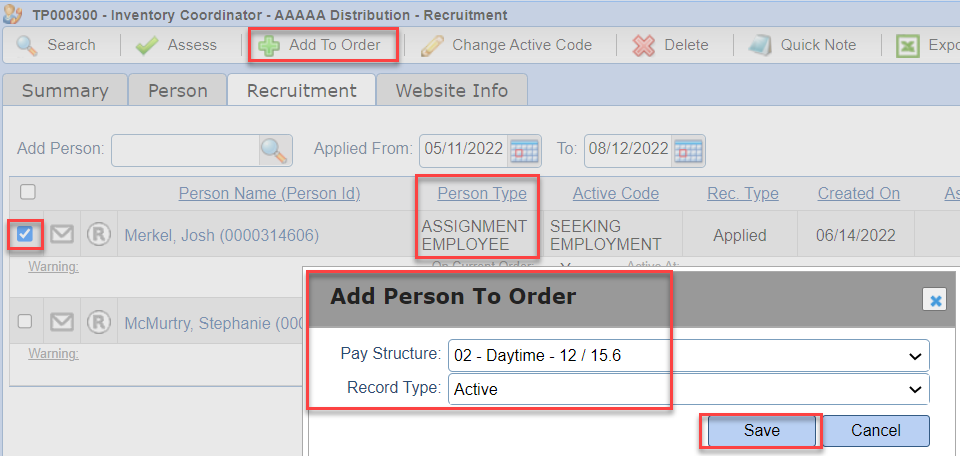
Task: Click Quick Note toolbar label
Action: [818, 45]
